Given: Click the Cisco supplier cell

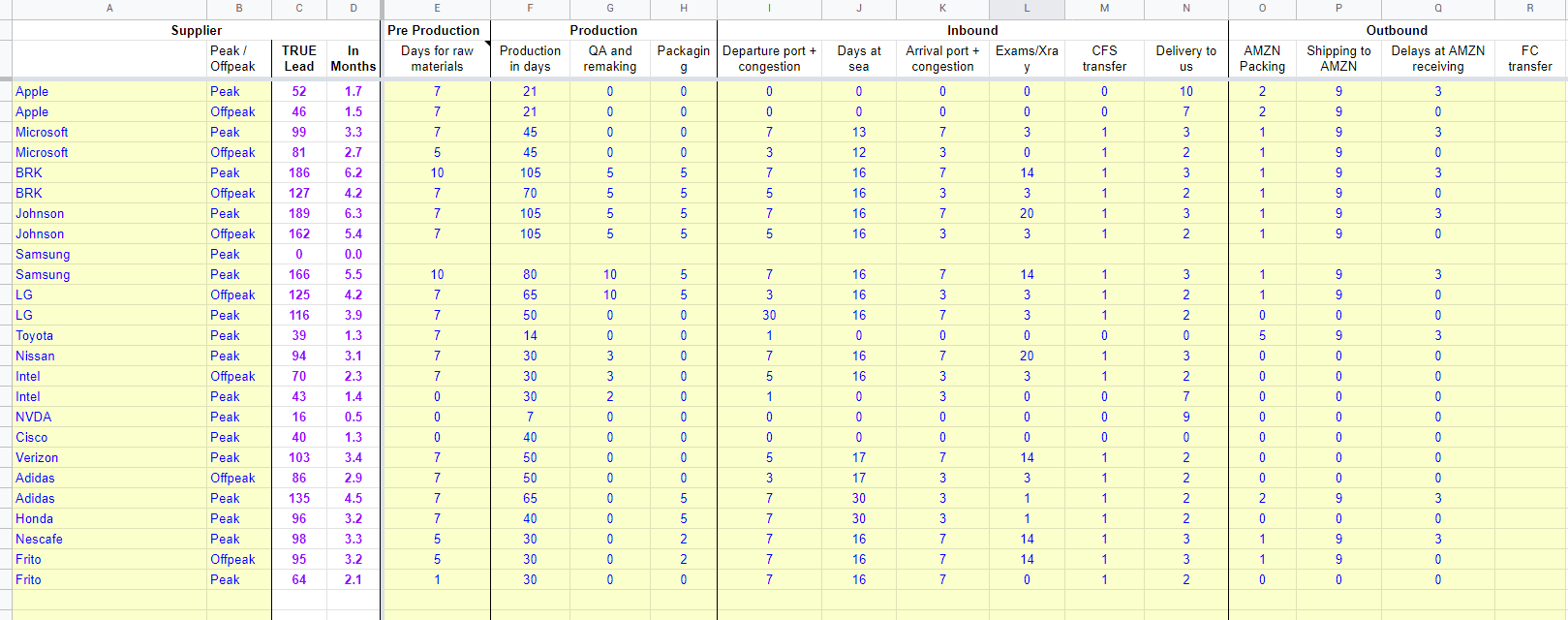Looking at the screenshot, I should click(109, 437).
